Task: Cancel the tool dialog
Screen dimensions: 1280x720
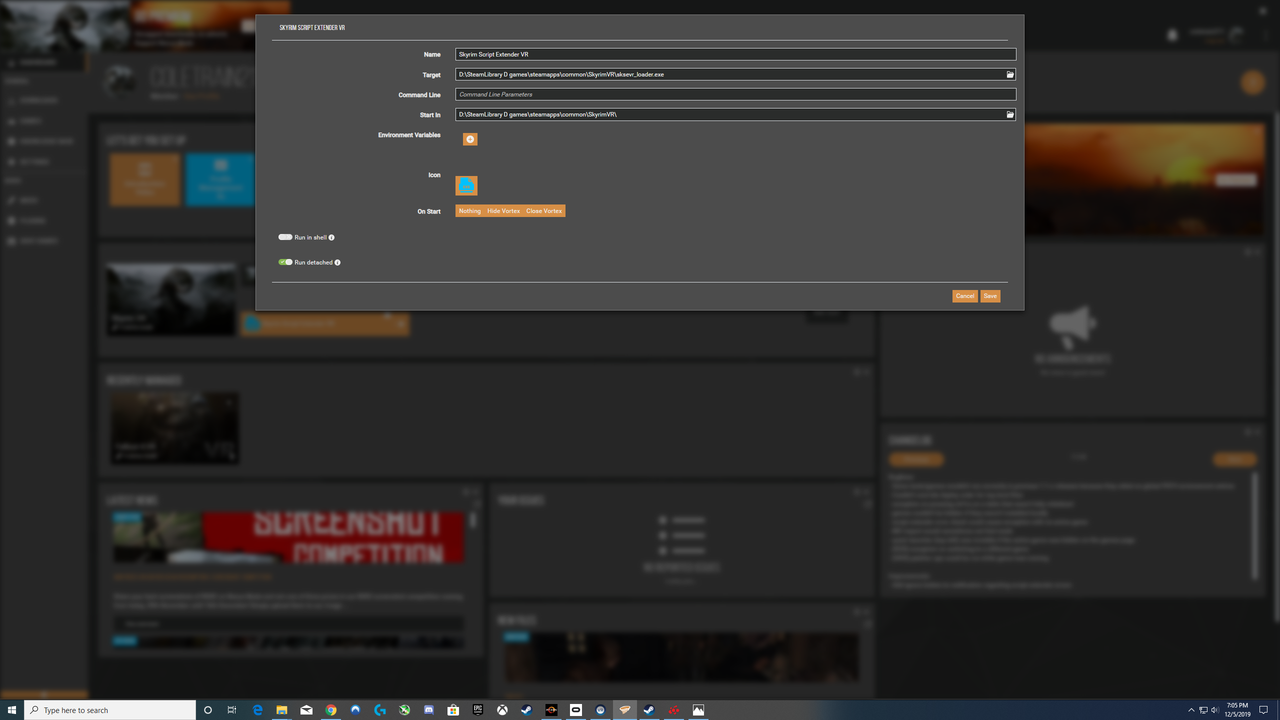Action: click(964, 296)
